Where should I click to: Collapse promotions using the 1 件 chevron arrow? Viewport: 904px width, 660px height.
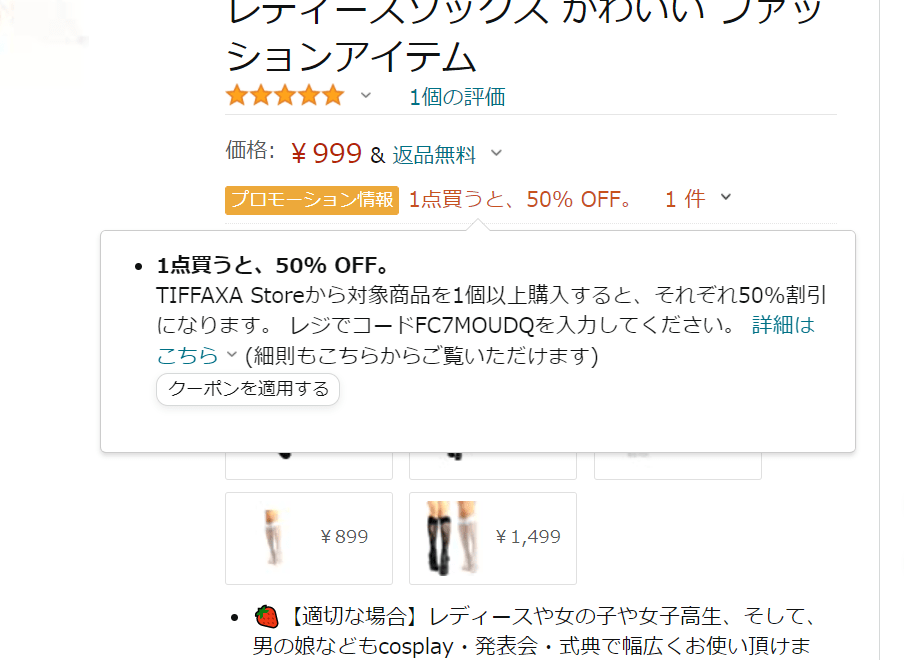pyautogui.click(x=726, y=197)
